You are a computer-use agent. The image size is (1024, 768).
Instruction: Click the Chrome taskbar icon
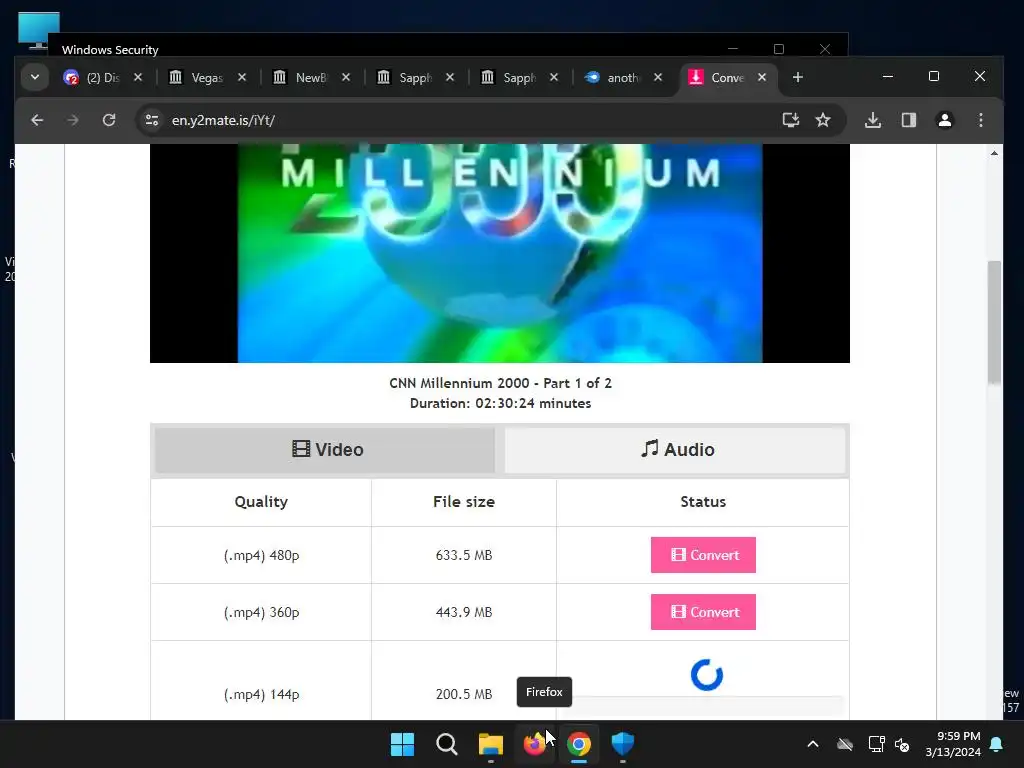pyautogui.click(x=579, y=744)
